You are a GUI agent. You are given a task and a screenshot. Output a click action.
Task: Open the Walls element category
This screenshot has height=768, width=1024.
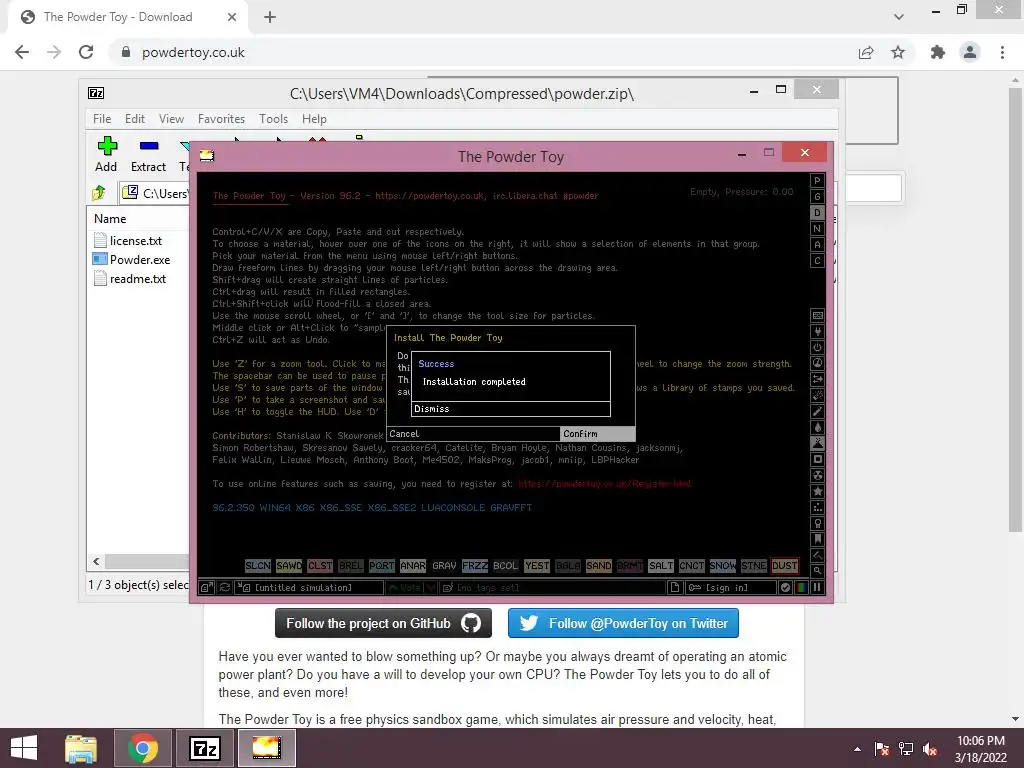(x=817, y=315)
